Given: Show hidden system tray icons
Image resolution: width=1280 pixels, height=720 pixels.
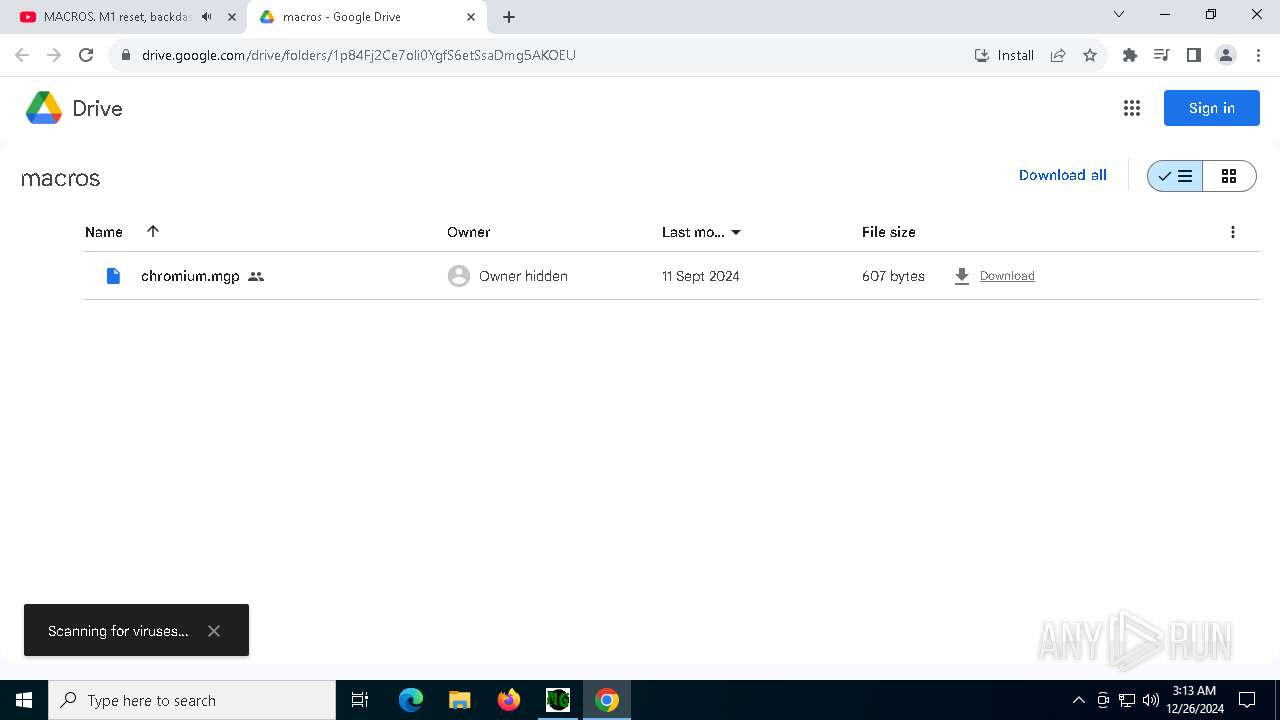Looking at the screenshot, I should point(1078,700).
